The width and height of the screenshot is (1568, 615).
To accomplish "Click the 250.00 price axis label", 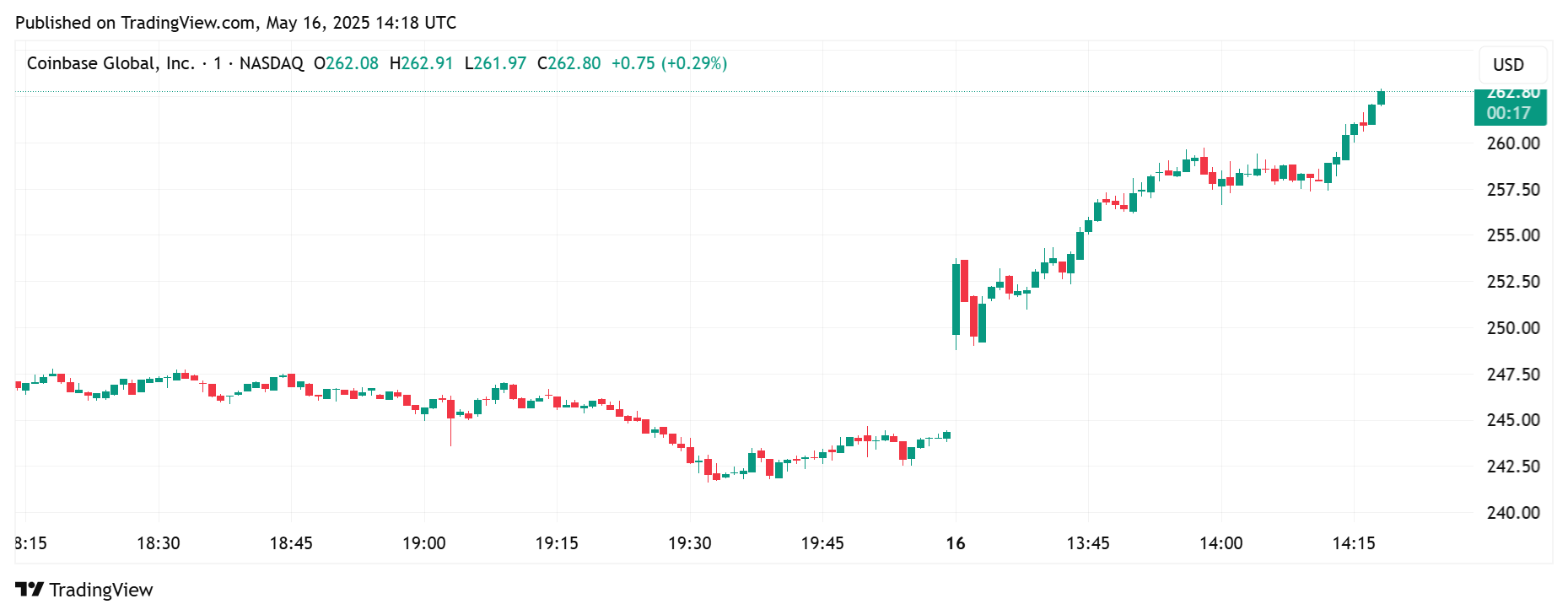I will tap(1512, 327).
